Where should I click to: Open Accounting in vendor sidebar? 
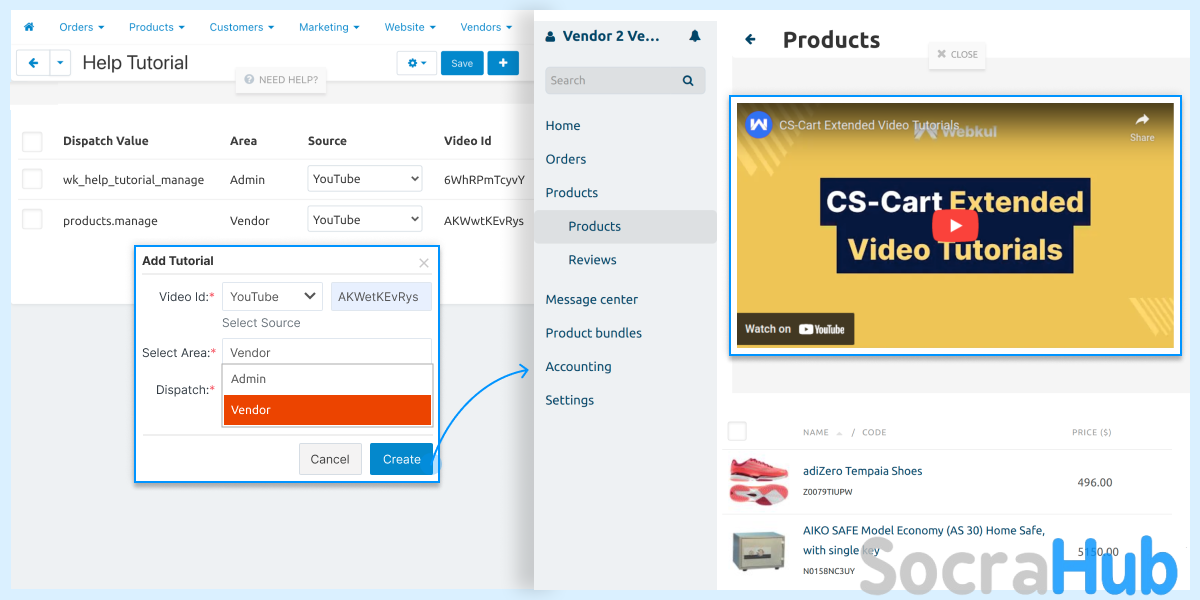coord(578,367)
